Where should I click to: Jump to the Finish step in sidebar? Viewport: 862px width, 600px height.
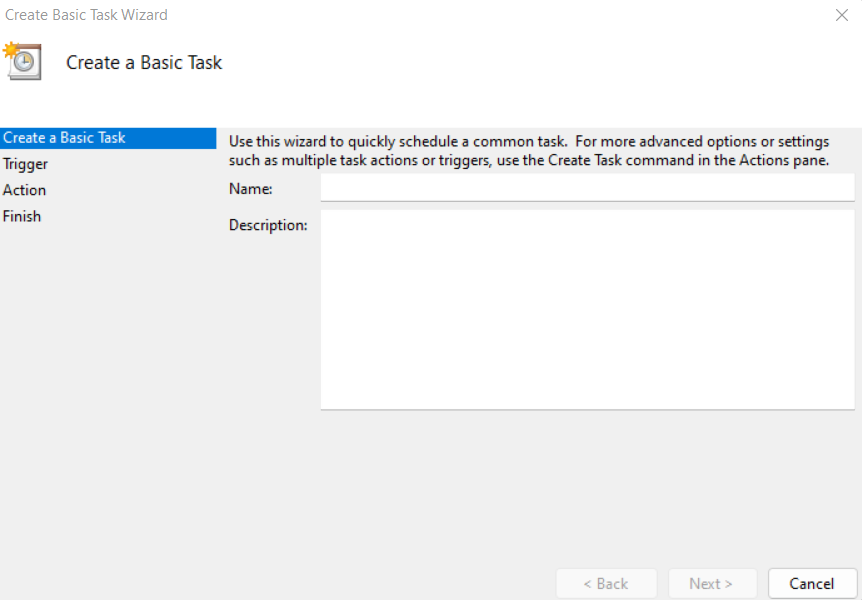[22, 216]
